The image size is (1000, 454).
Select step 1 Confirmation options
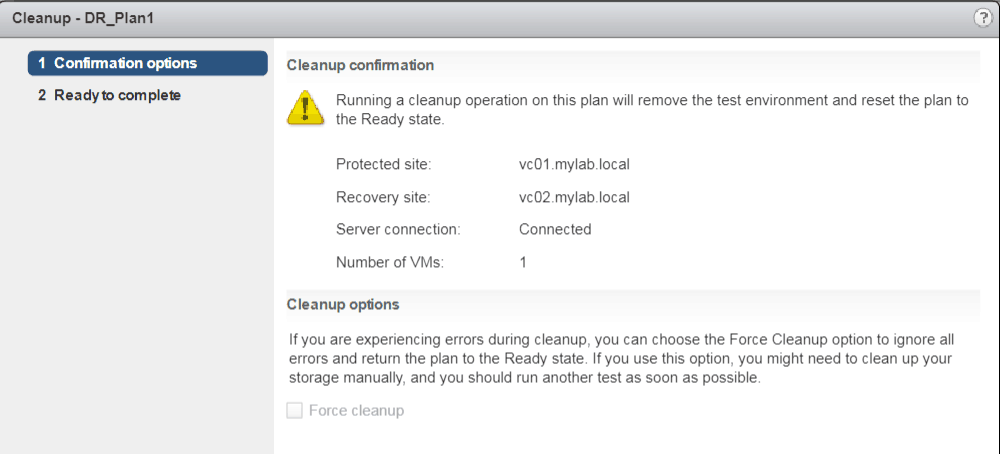[x=148, y=64]
